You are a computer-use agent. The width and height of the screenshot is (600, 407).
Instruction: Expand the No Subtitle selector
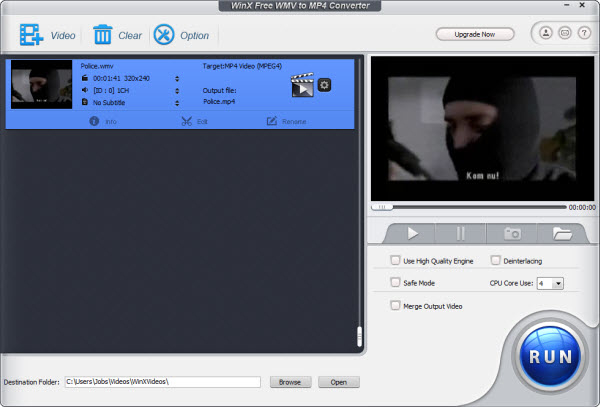(177, 103)
